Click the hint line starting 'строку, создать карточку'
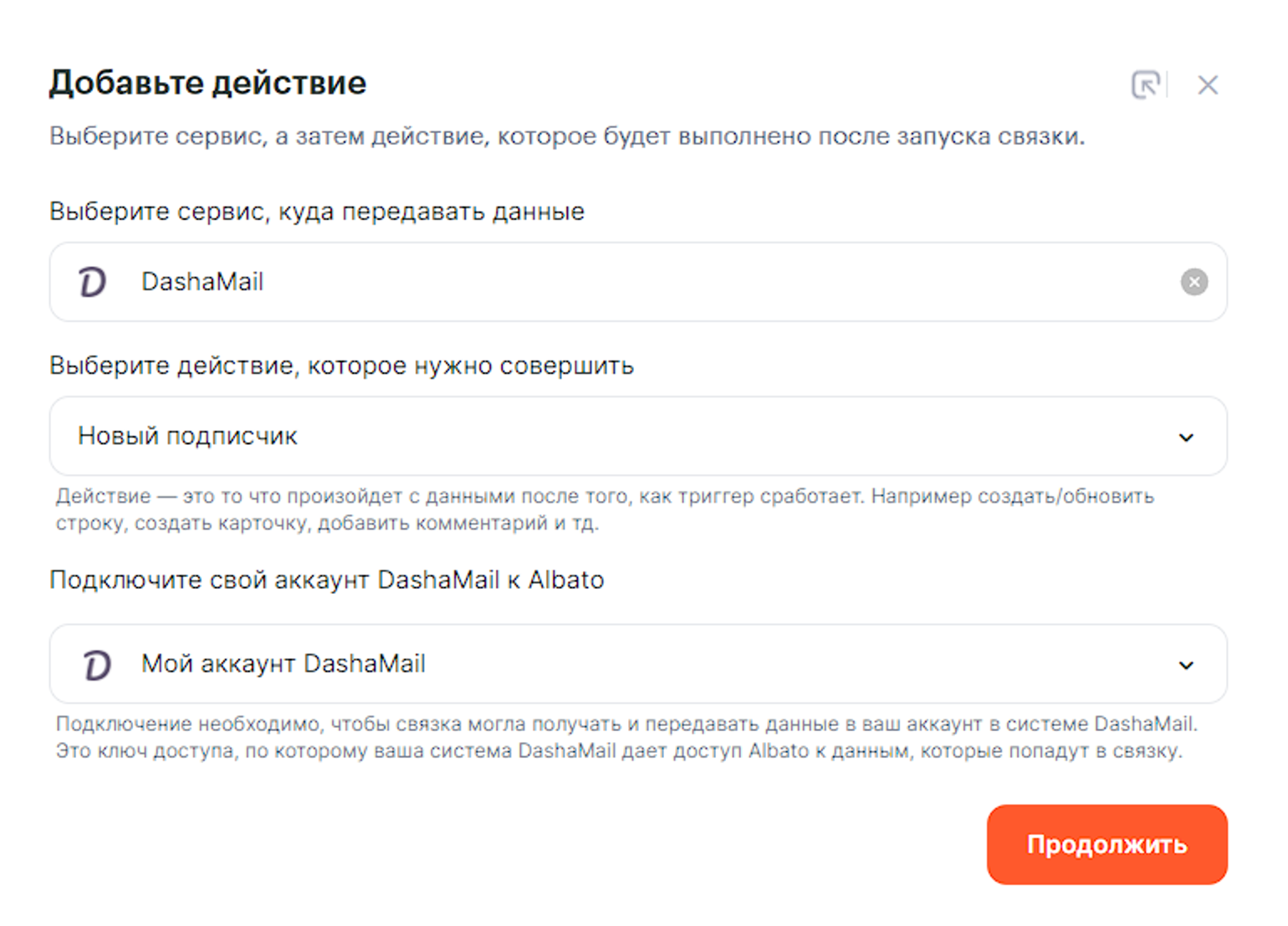Screen dimensions: 1288x926 coord(326,524)
